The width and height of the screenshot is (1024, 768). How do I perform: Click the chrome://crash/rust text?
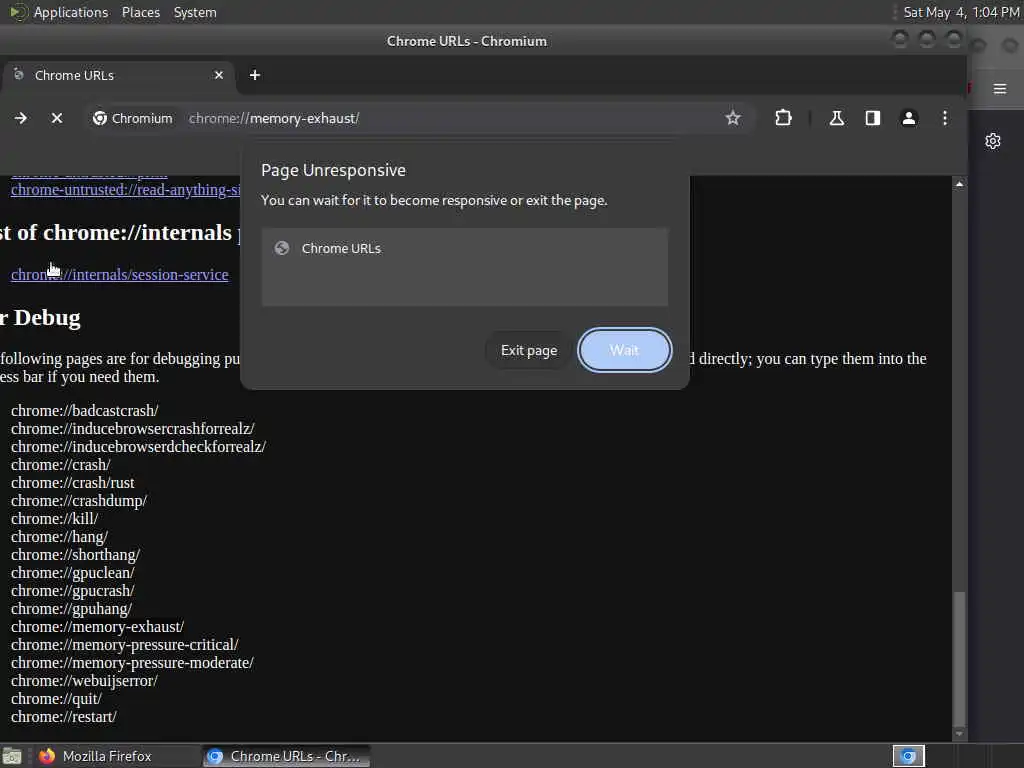(x=72, y=483)
